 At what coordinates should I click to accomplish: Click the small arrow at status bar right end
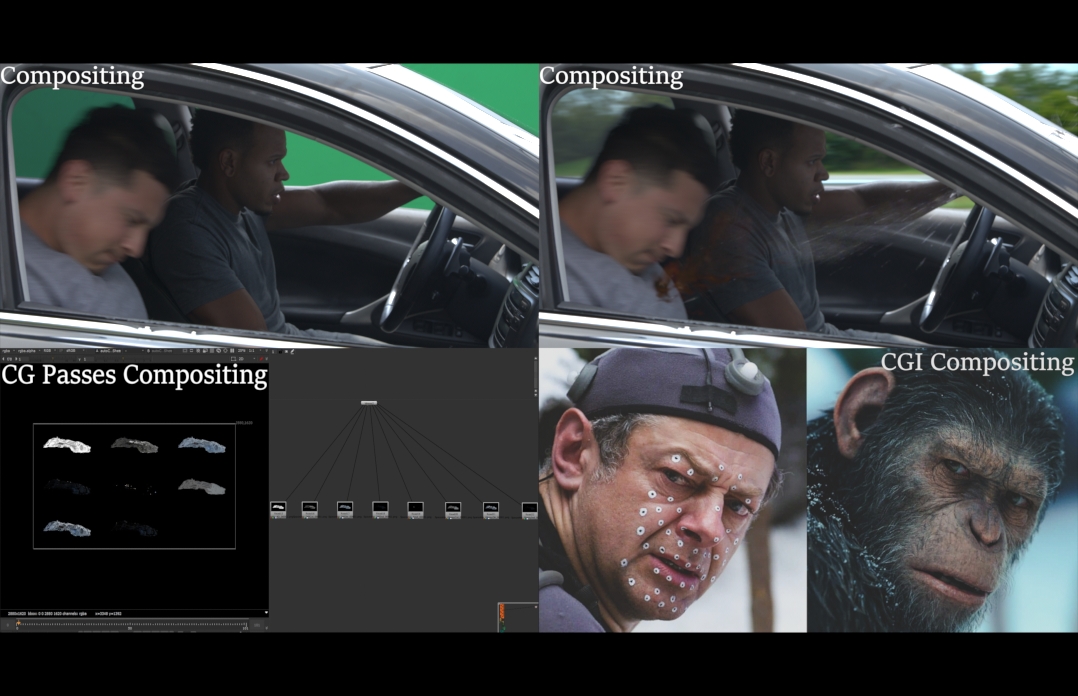[x=266, y=613]
